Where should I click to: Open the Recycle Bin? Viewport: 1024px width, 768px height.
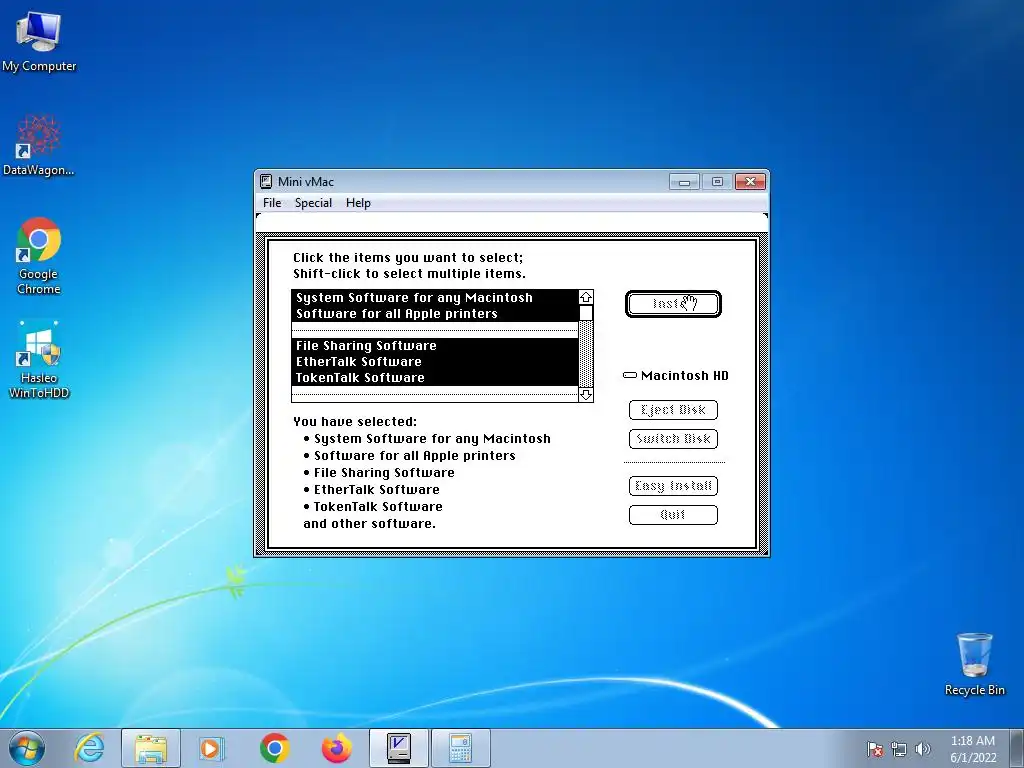click(974, 664)
